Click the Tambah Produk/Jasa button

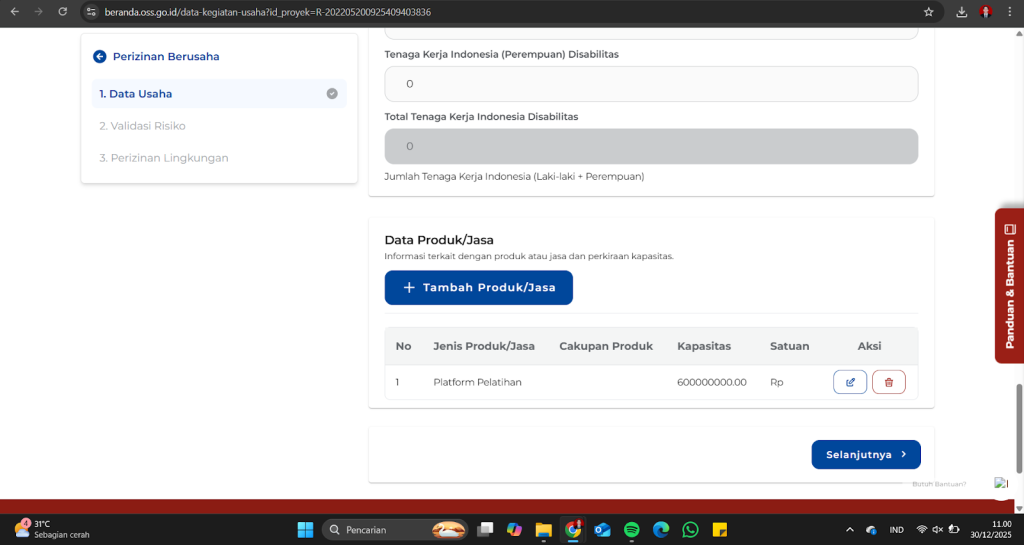pyautogui.click(x=478, y=288)
